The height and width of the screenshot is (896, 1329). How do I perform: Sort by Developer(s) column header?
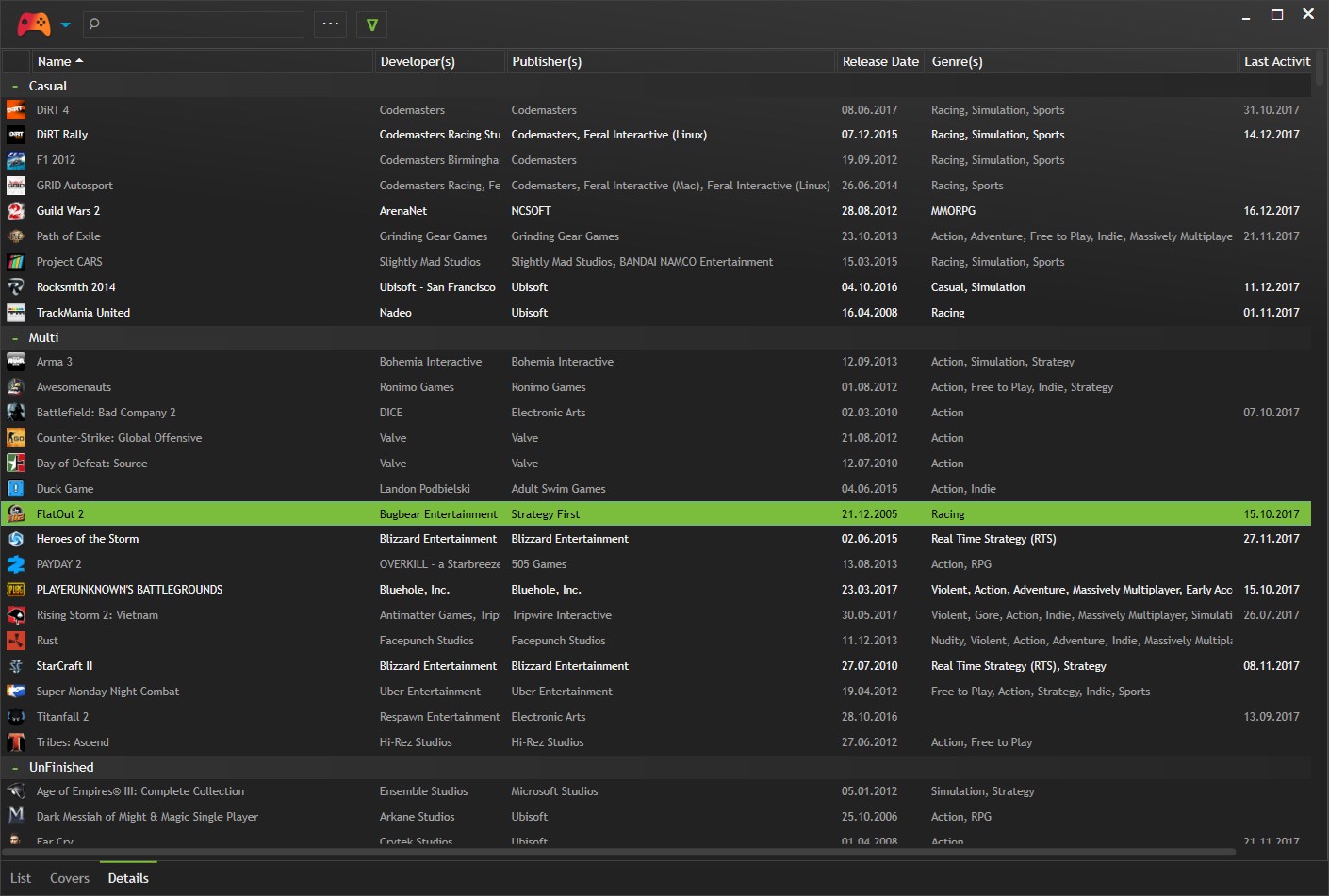click(x=418, y=61)
